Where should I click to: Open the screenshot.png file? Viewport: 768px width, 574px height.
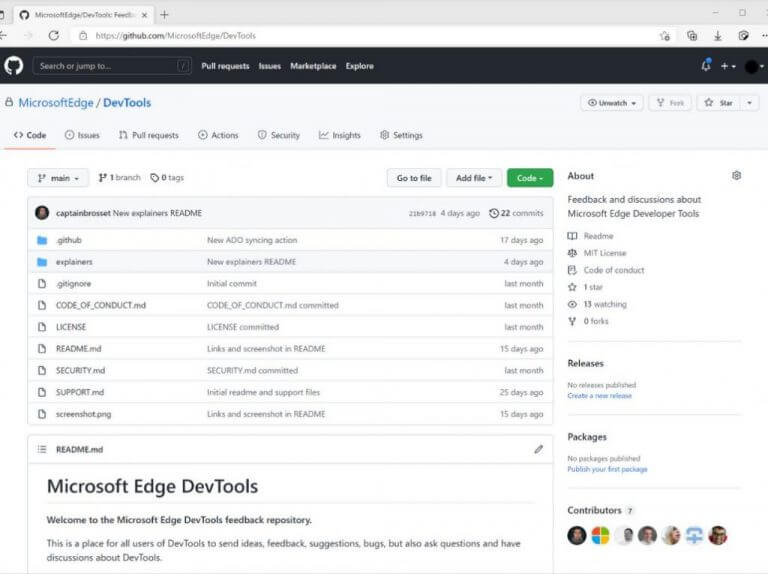(83, 414)
